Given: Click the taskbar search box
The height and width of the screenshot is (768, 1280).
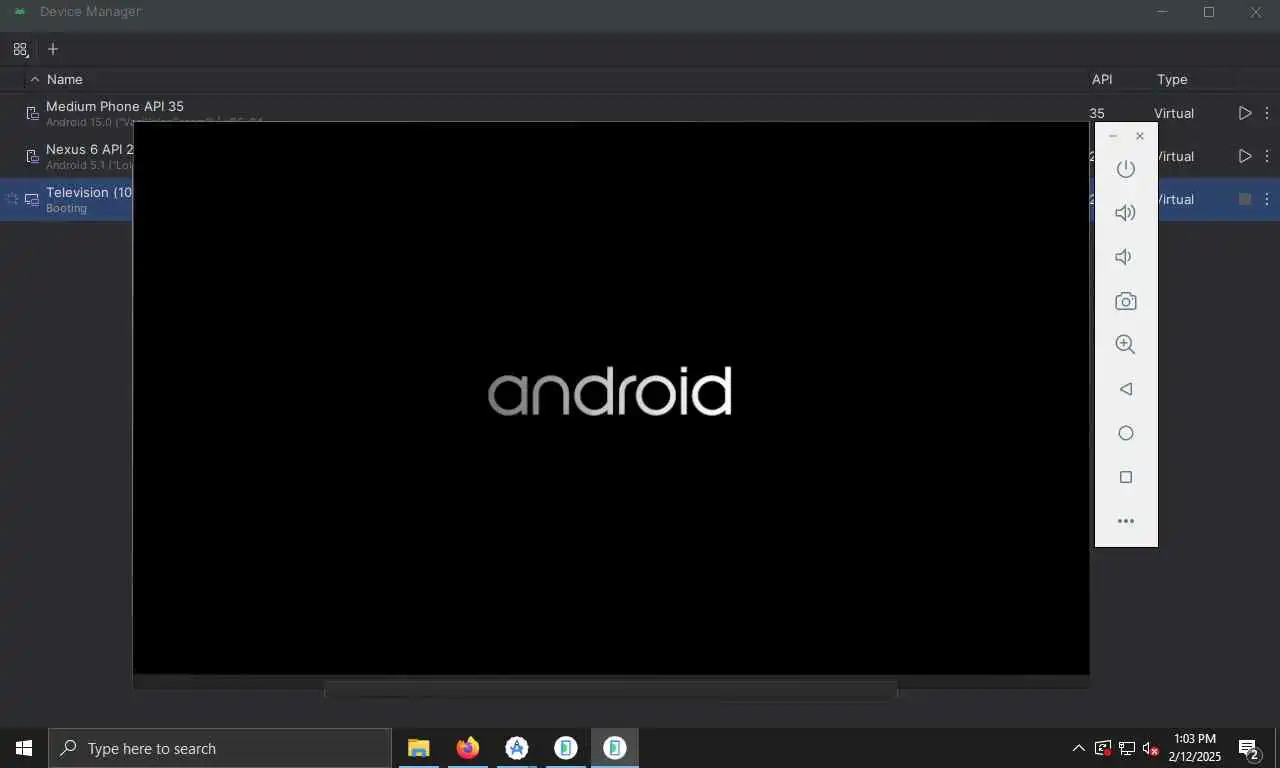Looking at the screenshot, I should [219, 748].
